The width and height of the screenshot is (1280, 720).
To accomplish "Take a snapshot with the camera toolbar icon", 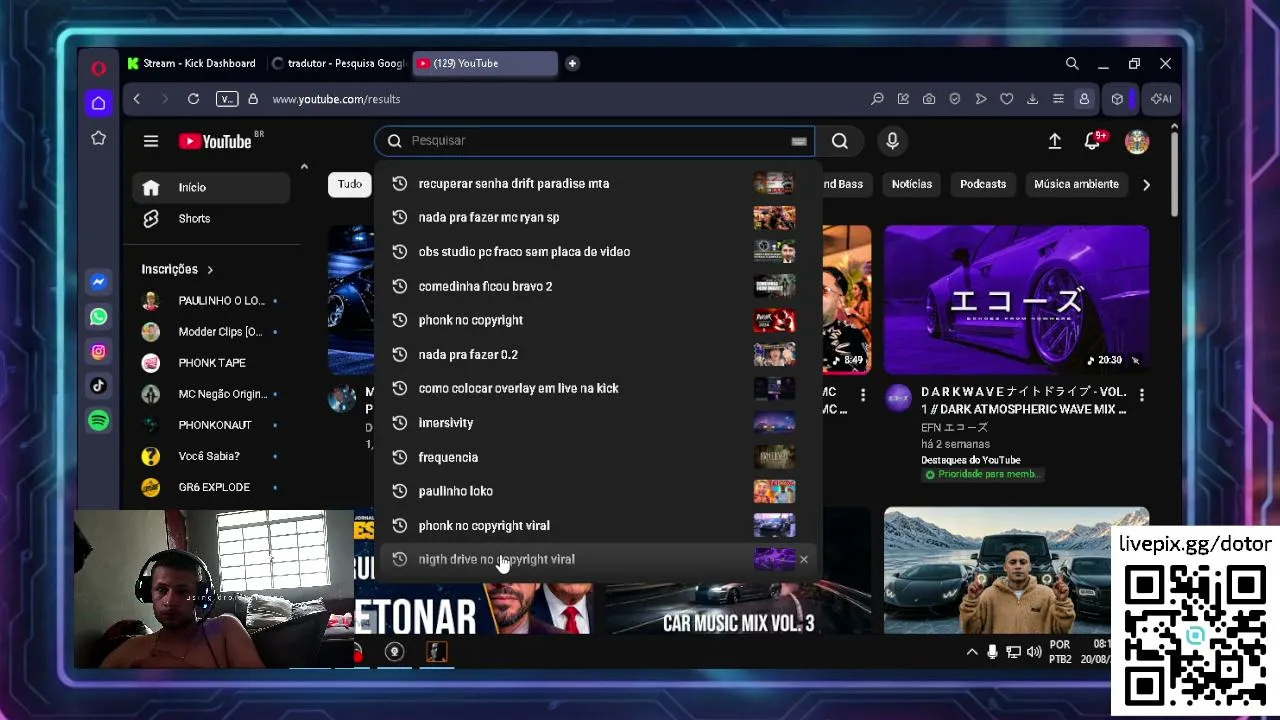I will [x=929, y=99].
